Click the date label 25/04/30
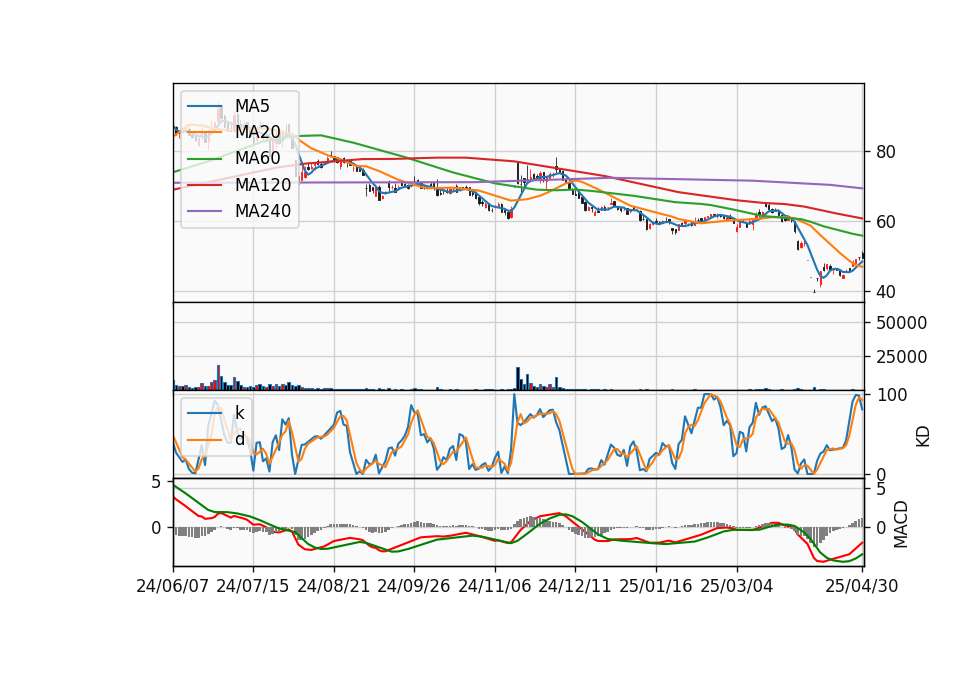This screenshot has width=960, height=690. (x=862, y=586)
